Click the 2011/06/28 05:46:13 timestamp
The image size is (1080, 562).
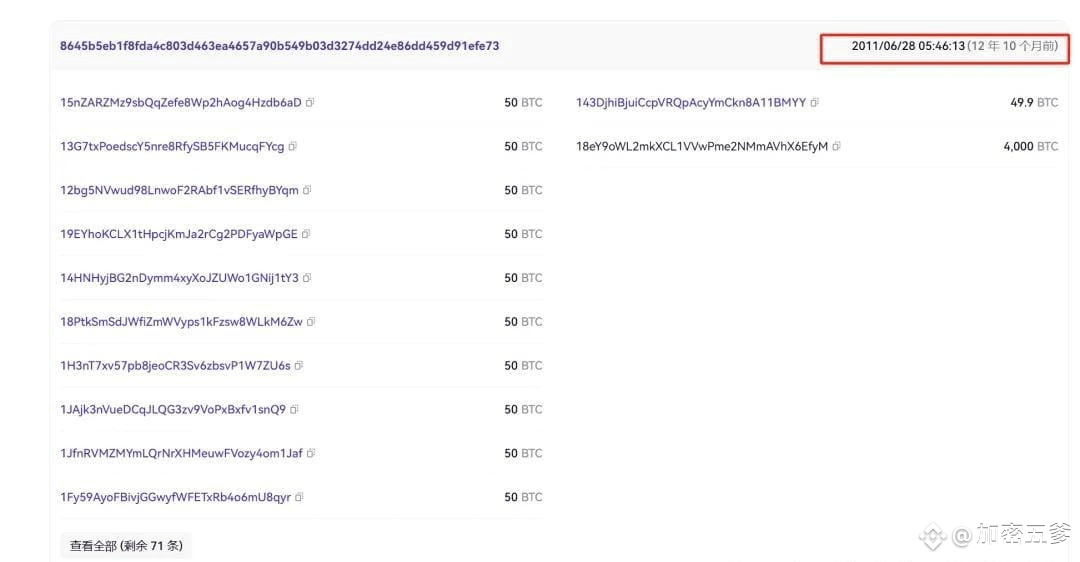908,46
